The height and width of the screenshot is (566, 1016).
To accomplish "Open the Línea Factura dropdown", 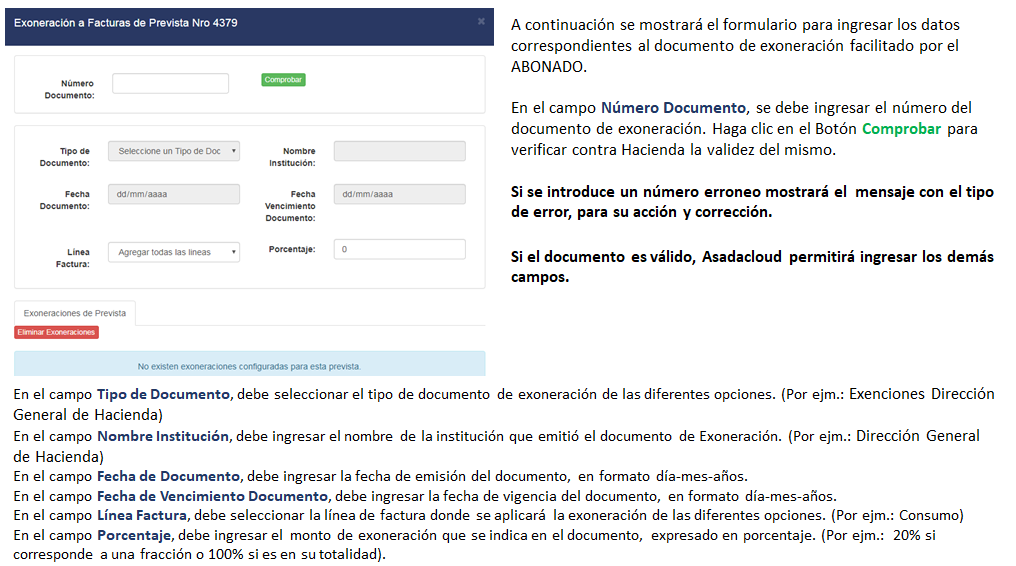I will 174,252.
